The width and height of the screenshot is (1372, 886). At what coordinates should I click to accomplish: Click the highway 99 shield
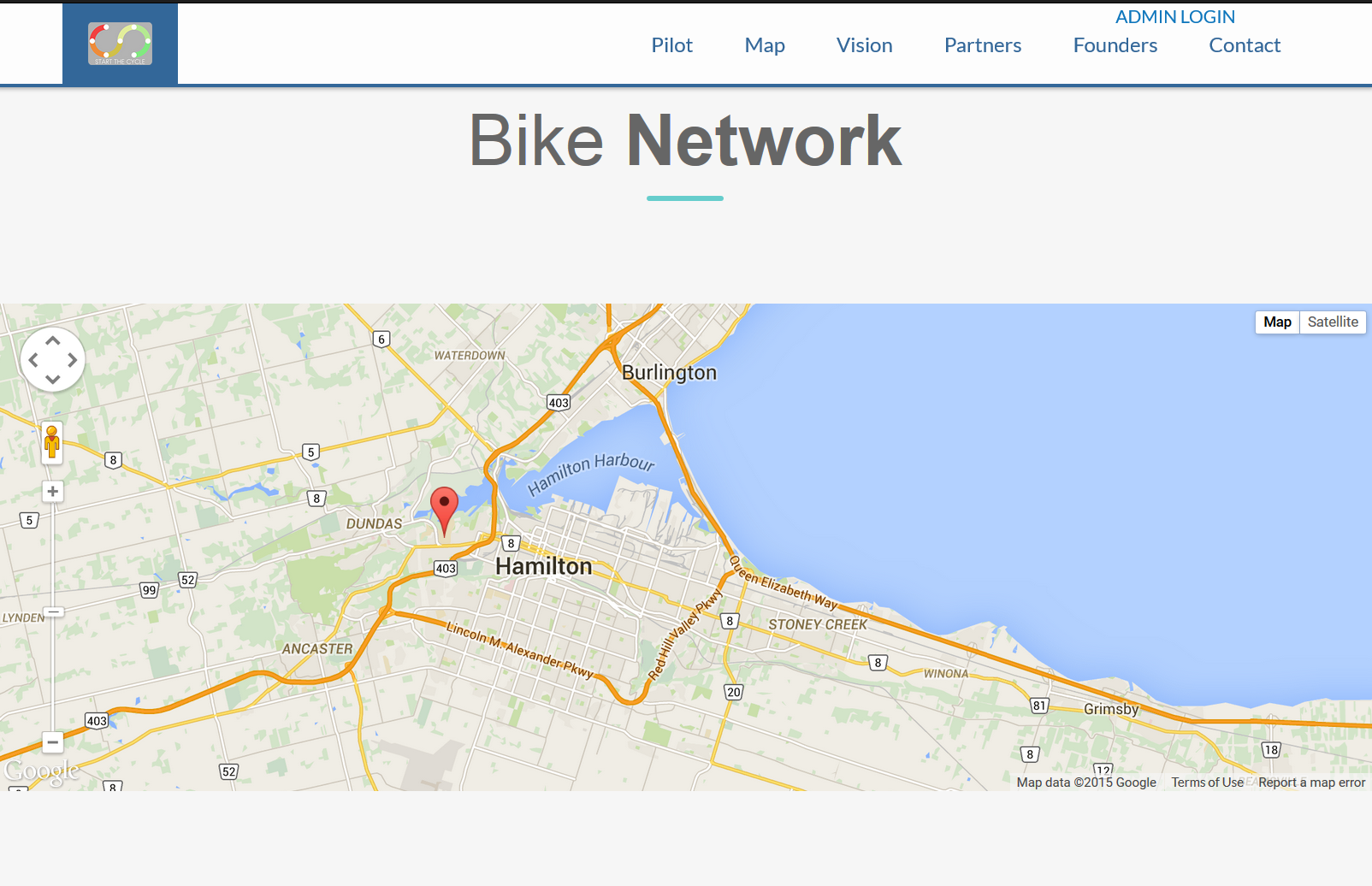click(150, 590)
